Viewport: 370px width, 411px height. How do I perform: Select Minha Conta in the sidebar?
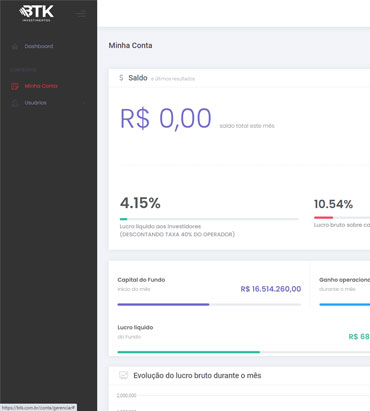click(41, 86)
